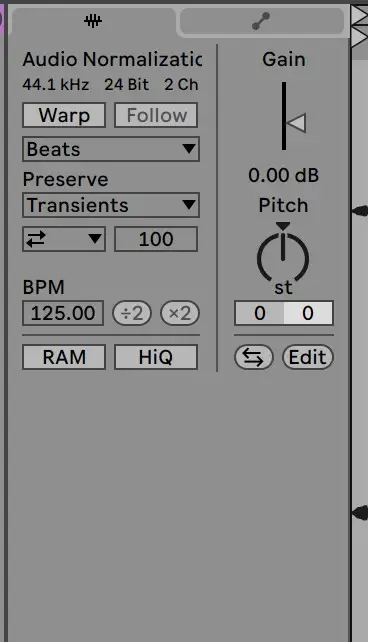Open the Preserve Transients dropdown
Image resolution: width=368 pixels, height=642 pixels.
coord(111,205)
